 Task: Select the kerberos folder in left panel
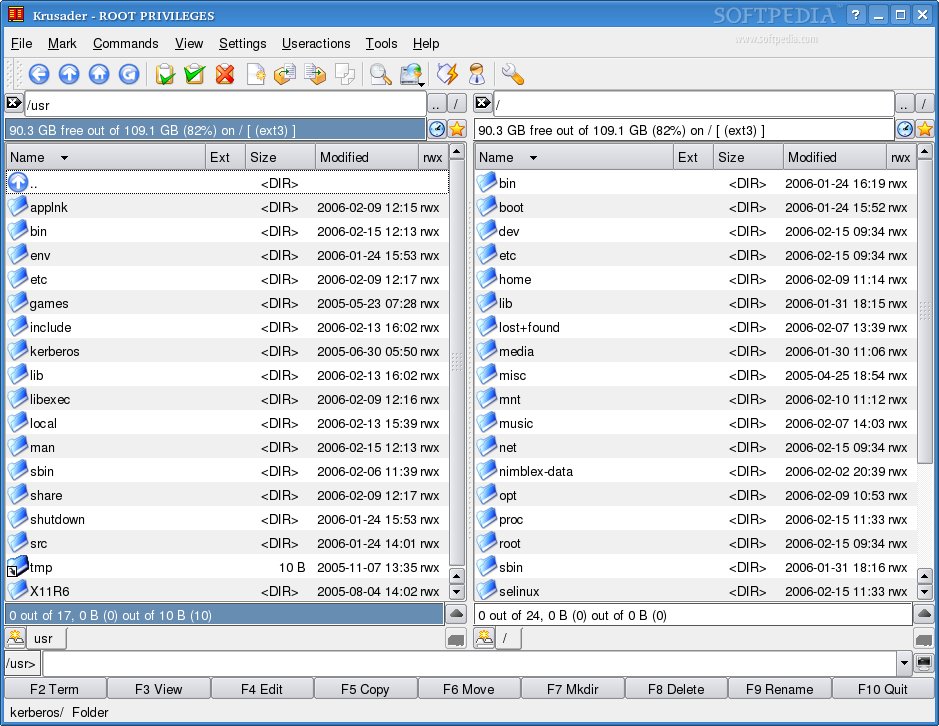click(54, 351)
